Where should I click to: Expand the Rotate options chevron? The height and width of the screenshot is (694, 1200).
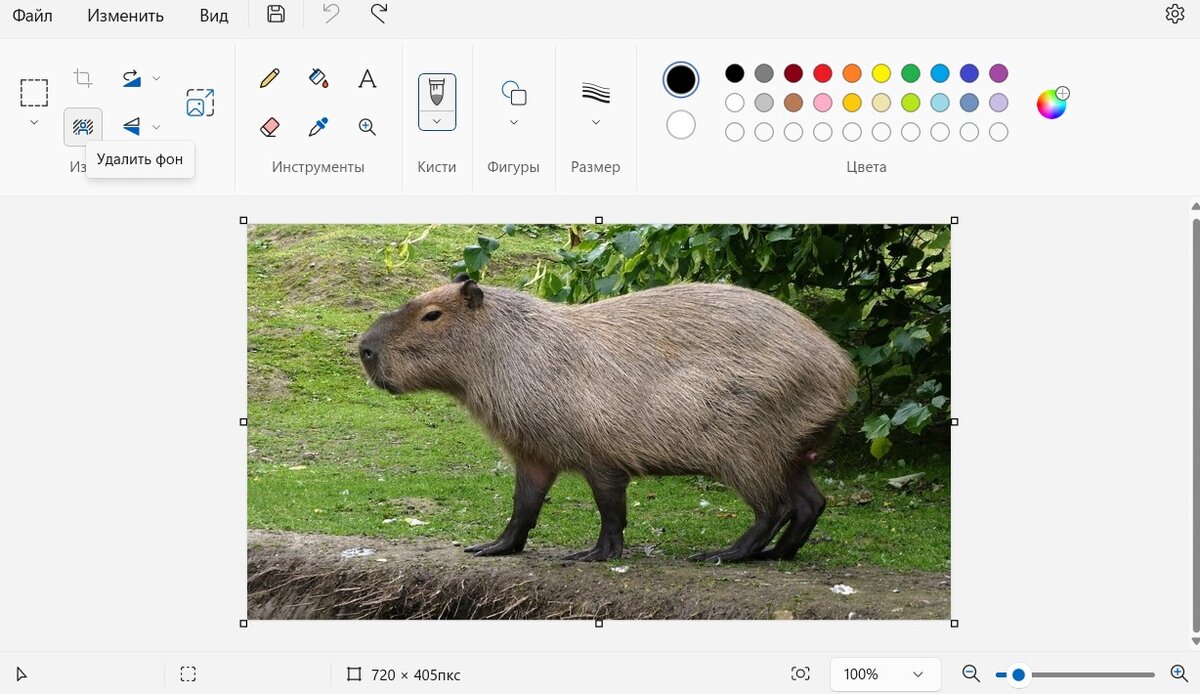157,78
